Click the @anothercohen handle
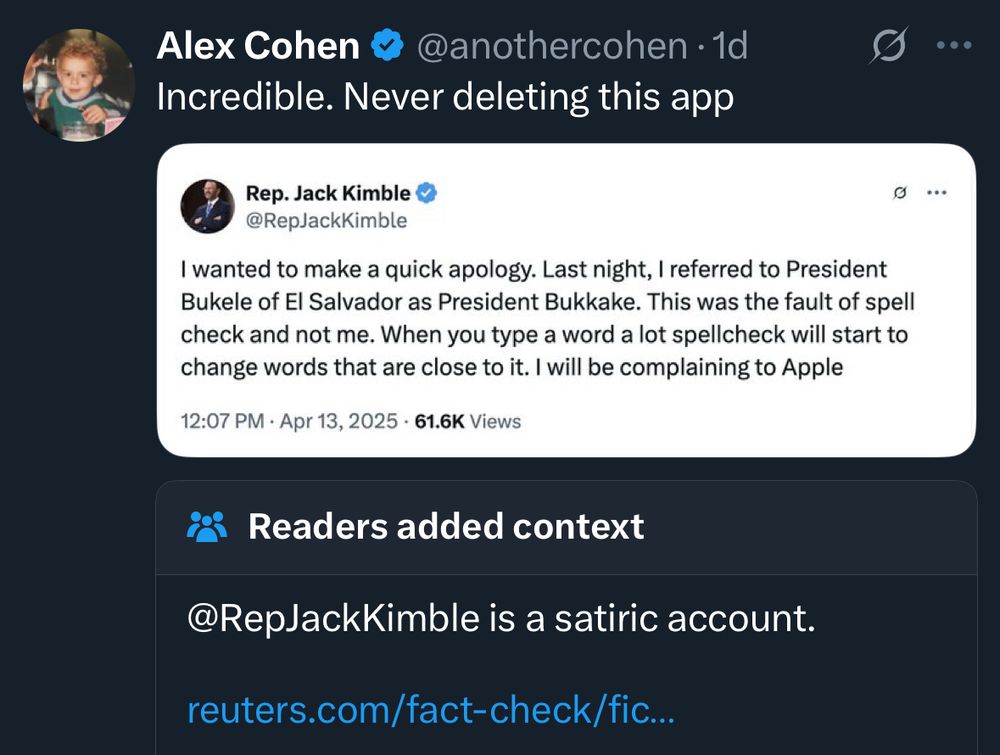Screen dimensions: 1000x755 point(551,46)
